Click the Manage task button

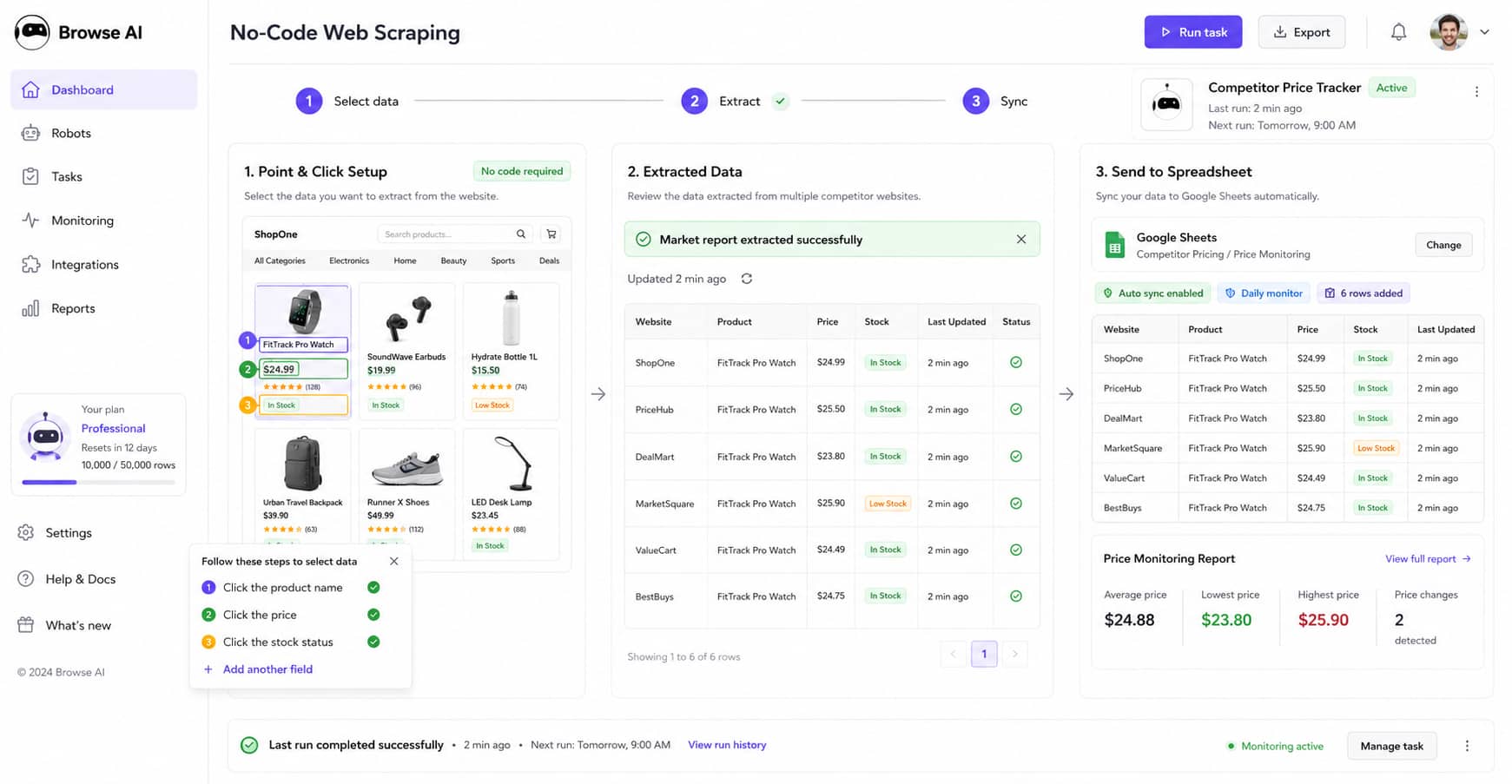pyautogui.click(x=1392, y=746)
